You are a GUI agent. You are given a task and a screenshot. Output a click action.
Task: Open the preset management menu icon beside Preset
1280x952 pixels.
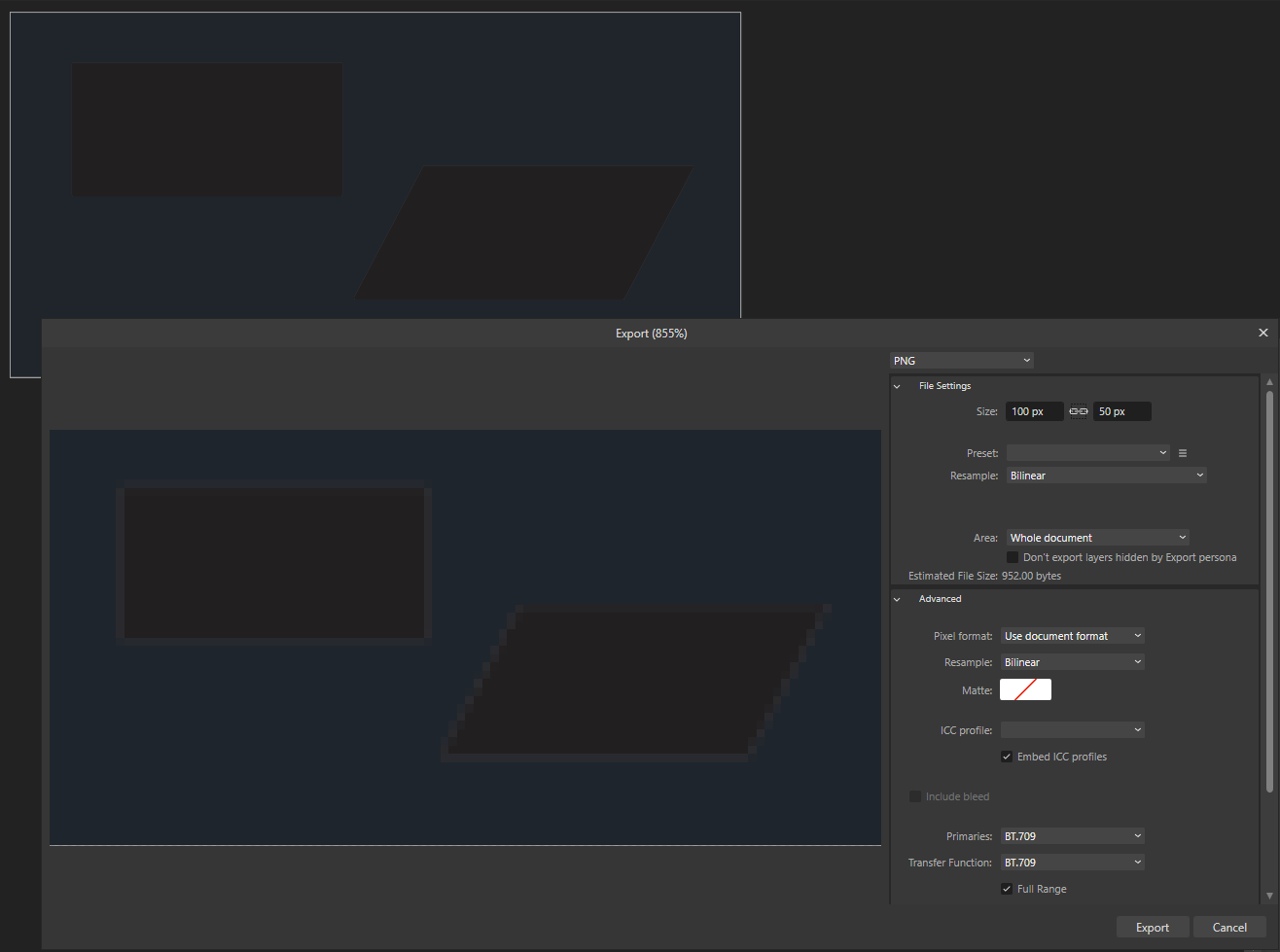(1183, 452)
